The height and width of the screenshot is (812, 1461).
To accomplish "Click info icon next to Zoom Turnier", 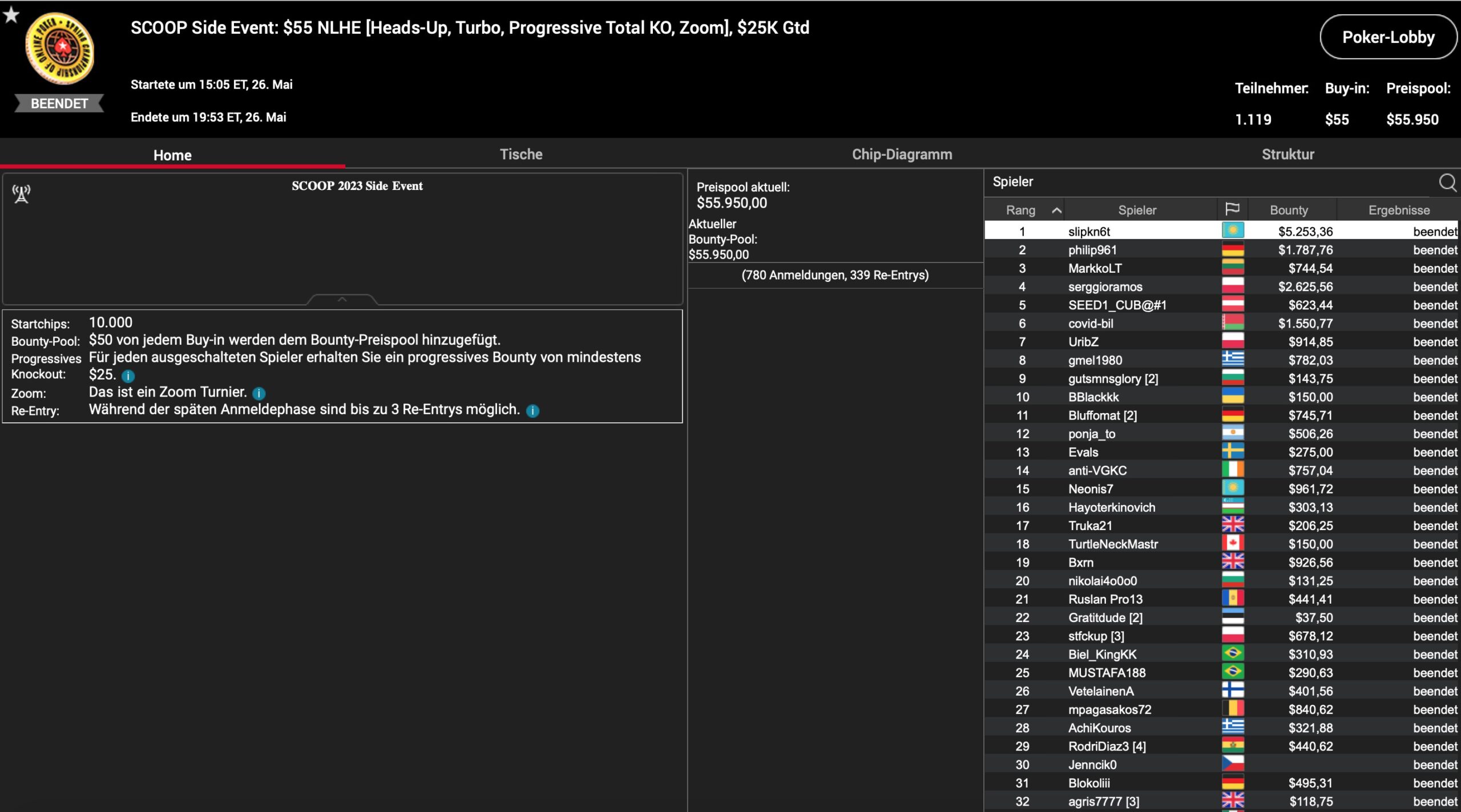I will tap(259, 393).
